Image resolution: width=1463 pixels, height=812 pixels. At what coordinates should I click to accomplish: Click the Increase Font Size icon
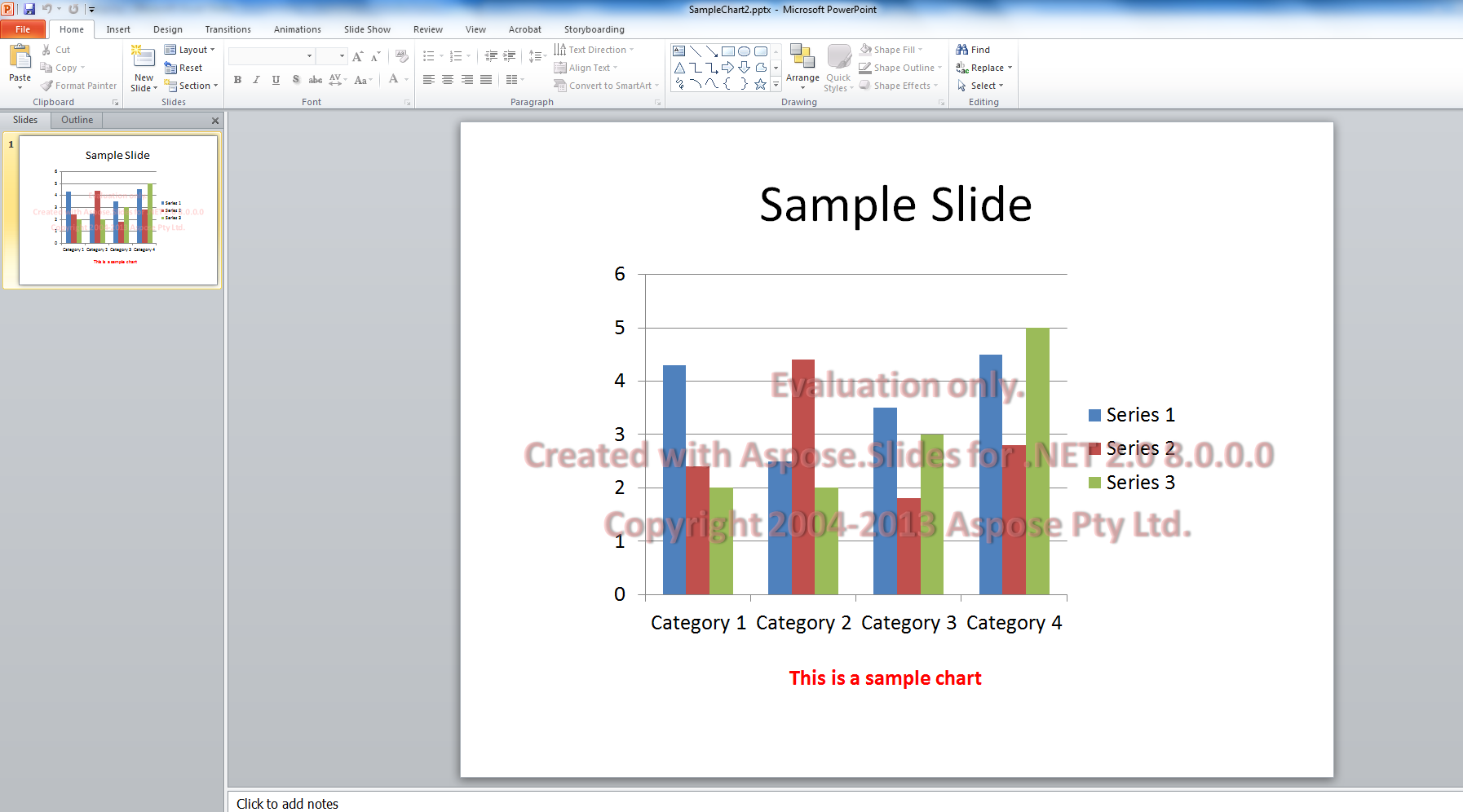pyautogui.click(x=357, y=56)
